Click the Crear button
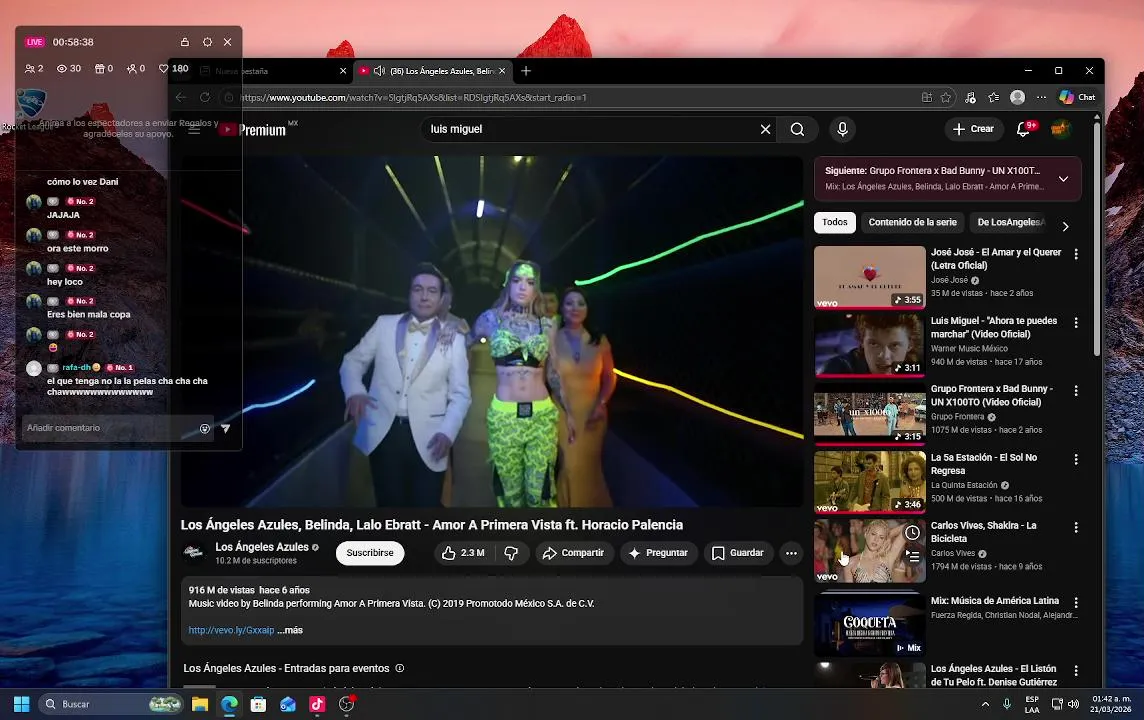 coord(973,129)
